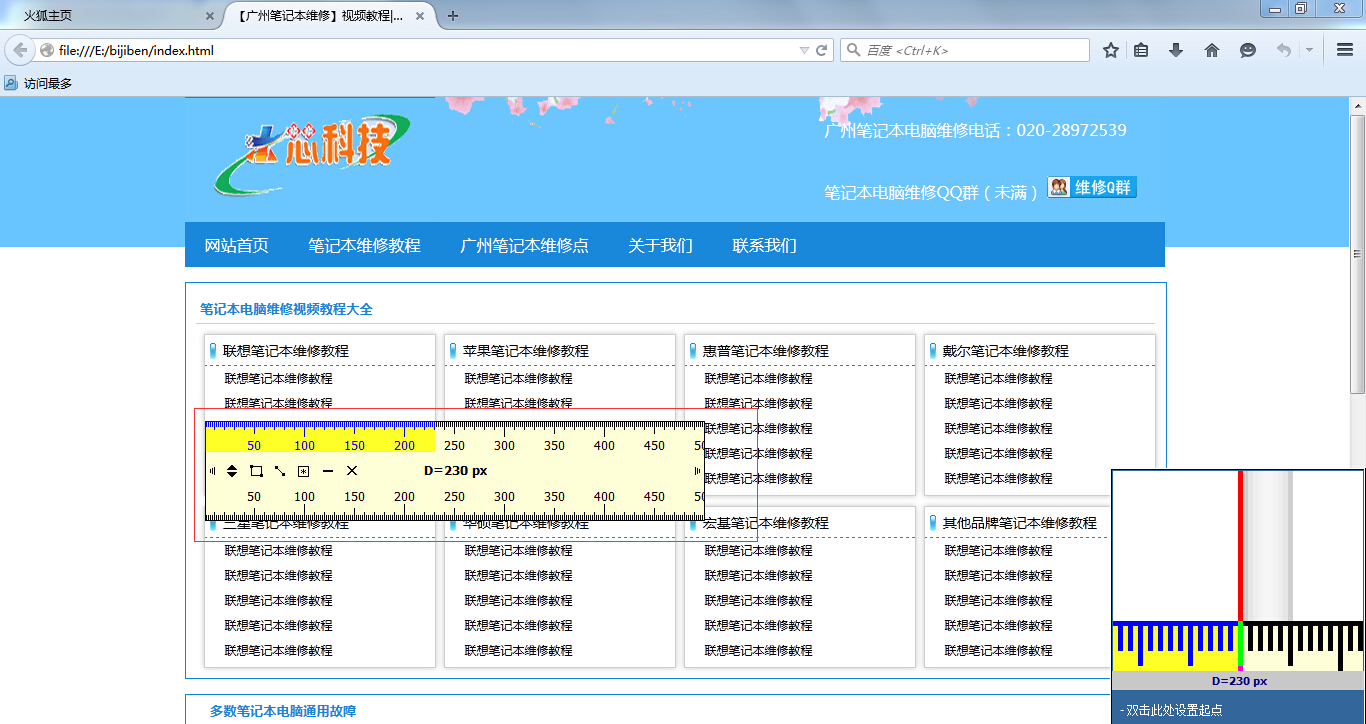Image resolution: width=1366 pixels, height=724 pixels.
Task: Show bookmarks list icon in toolbar
Action: pyautogui.click(x=1141, y=50)
